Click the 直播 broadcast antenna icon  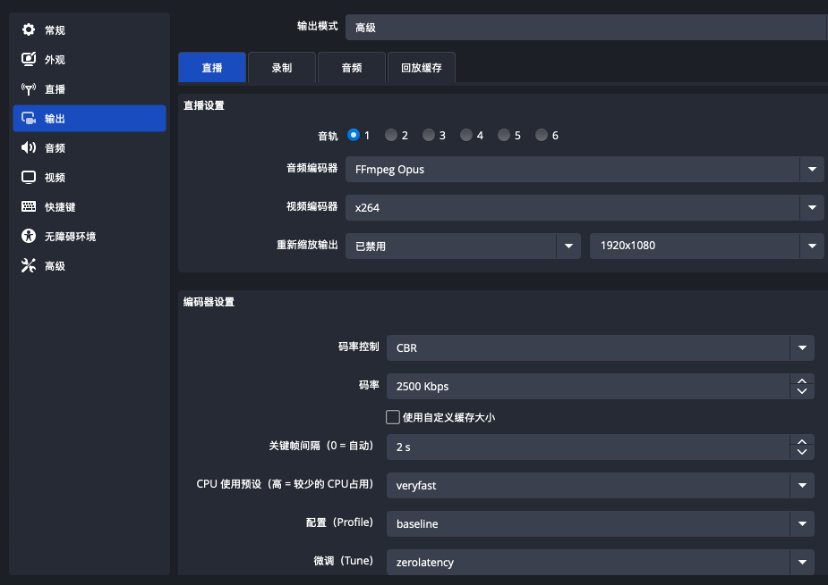[29, 89]
